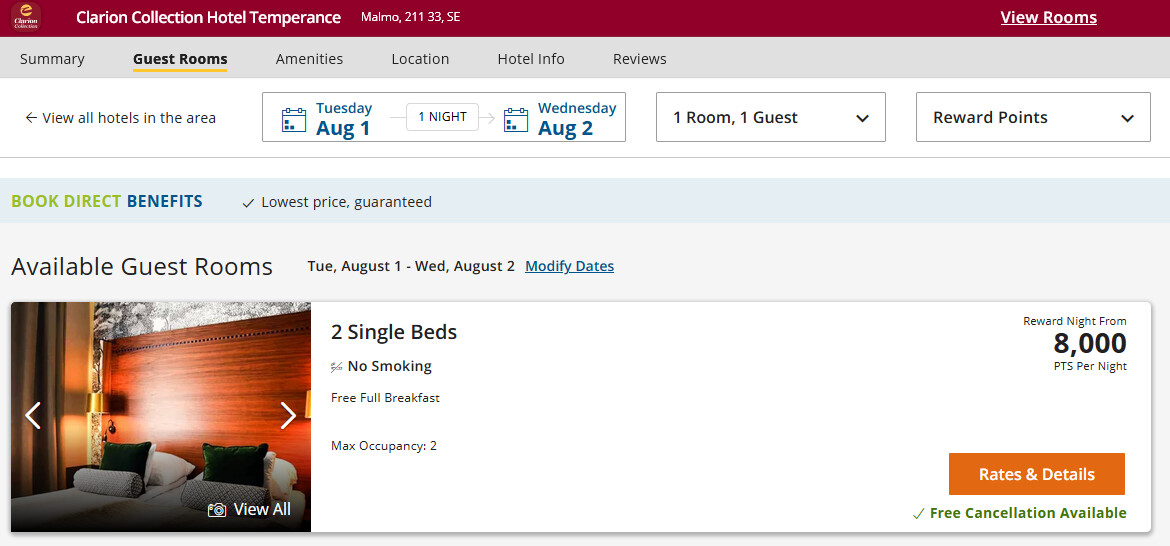Switch to the Summary tab
The image size is (1170, 546).
point(52,59)
